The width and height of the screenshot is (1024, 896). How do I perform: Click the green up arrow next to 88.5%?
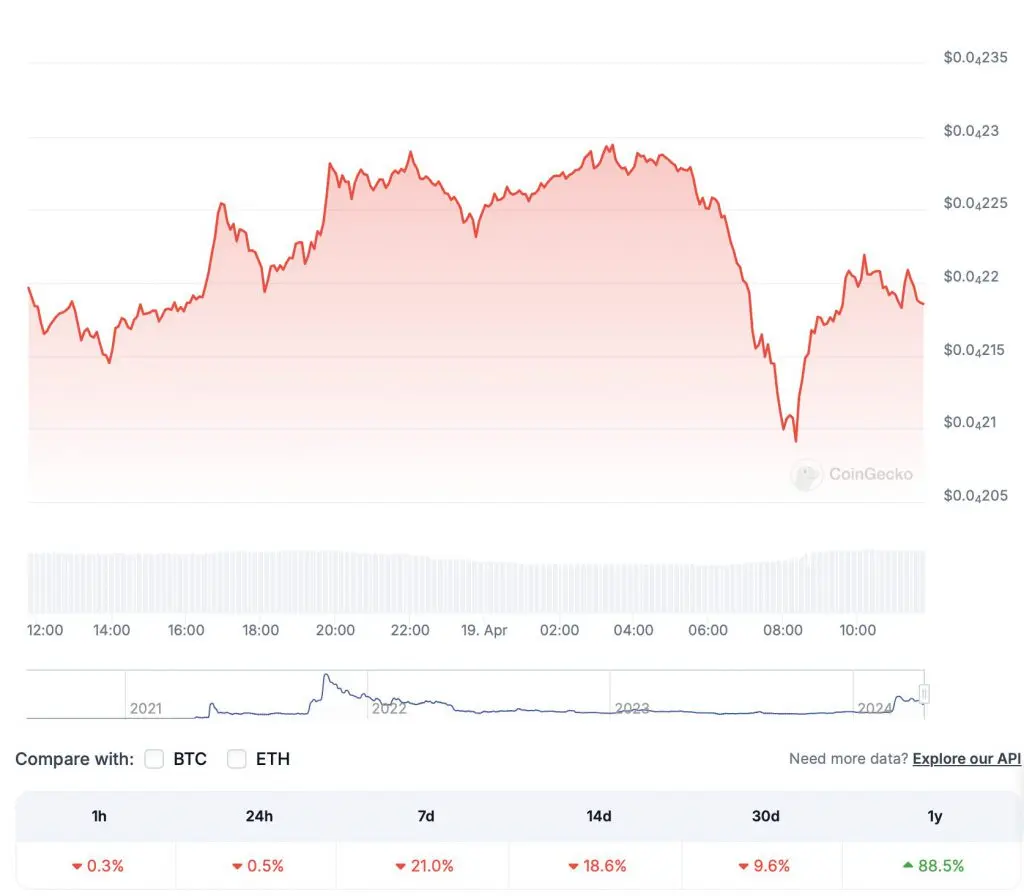pyautogui.click(x=908, y=866)
